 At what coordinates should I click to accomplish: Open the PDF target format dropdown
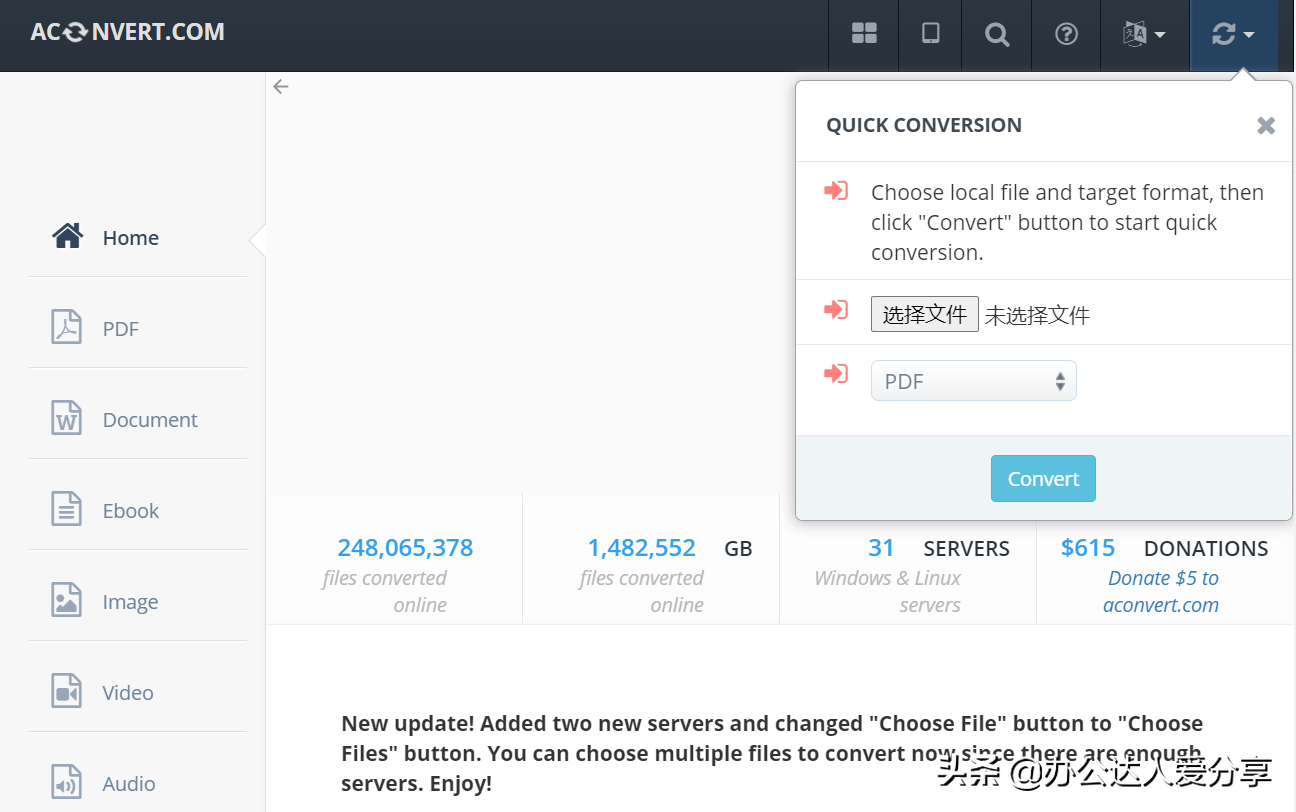[x=973, y=381]
